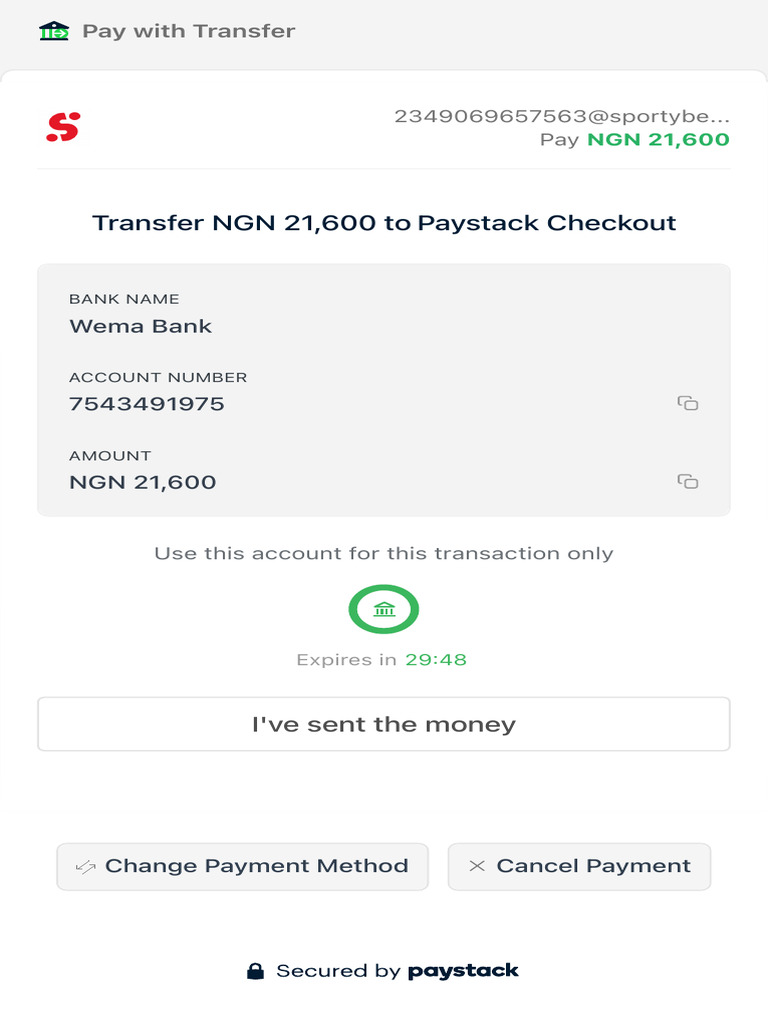The image size is (768, 1024).
Task: Click the green circular bank timer icon
Action: [x=383, y=609]
